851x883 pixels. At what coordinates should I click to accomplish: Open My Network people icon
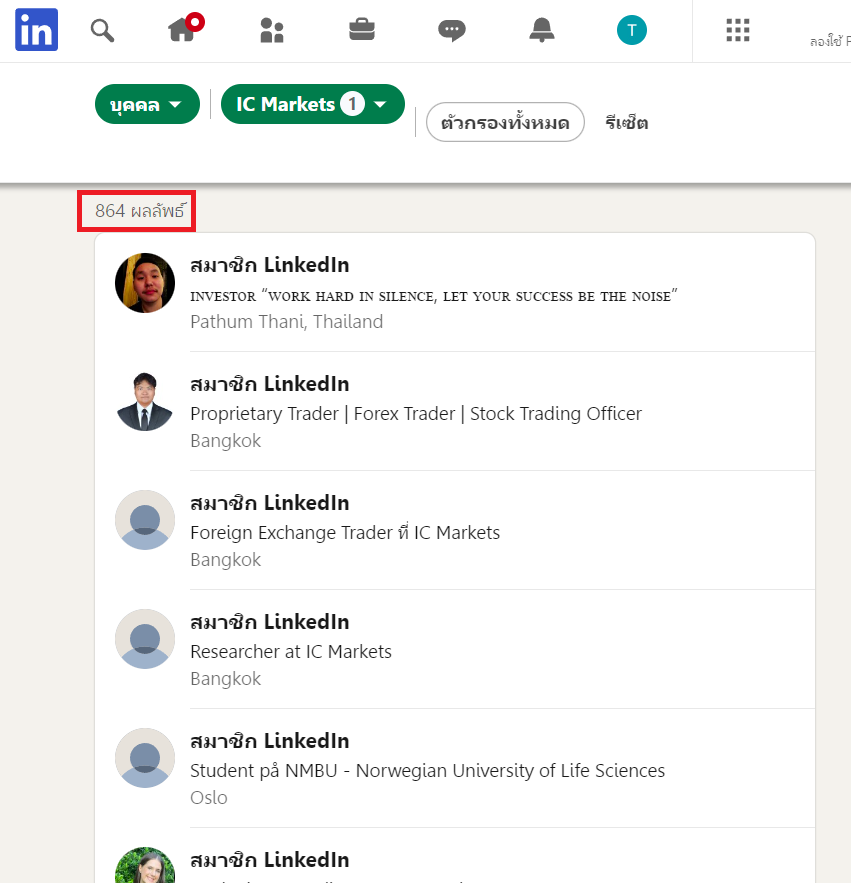(x=271, y=31)
